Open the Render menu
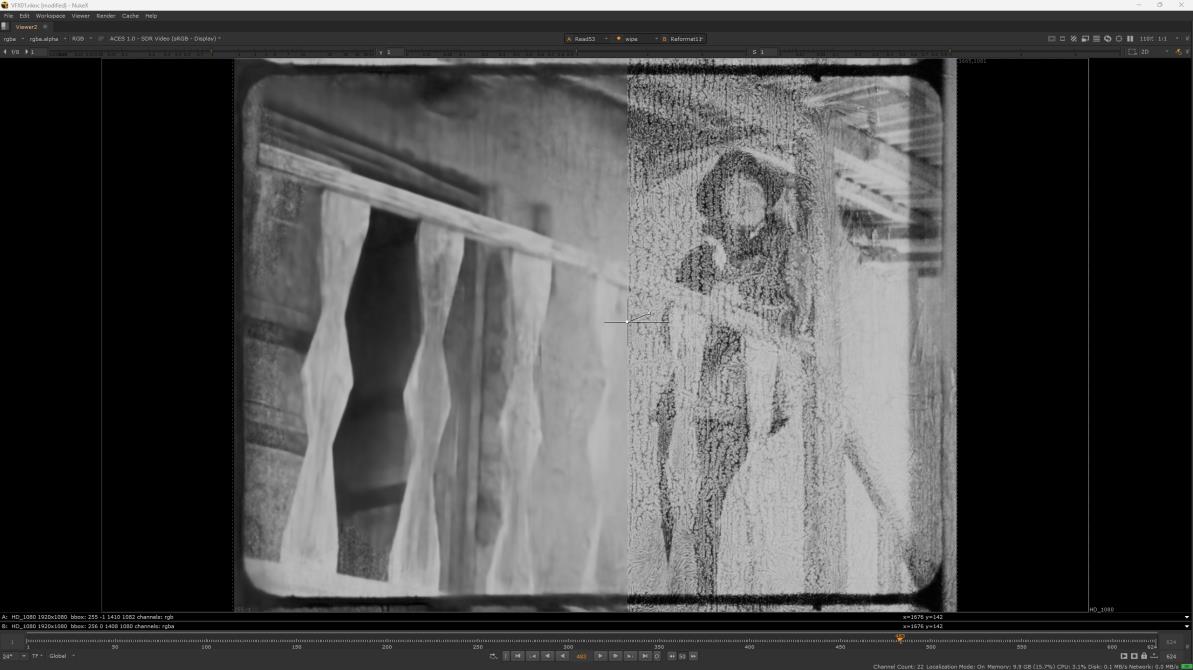 [x=105, y=16]
